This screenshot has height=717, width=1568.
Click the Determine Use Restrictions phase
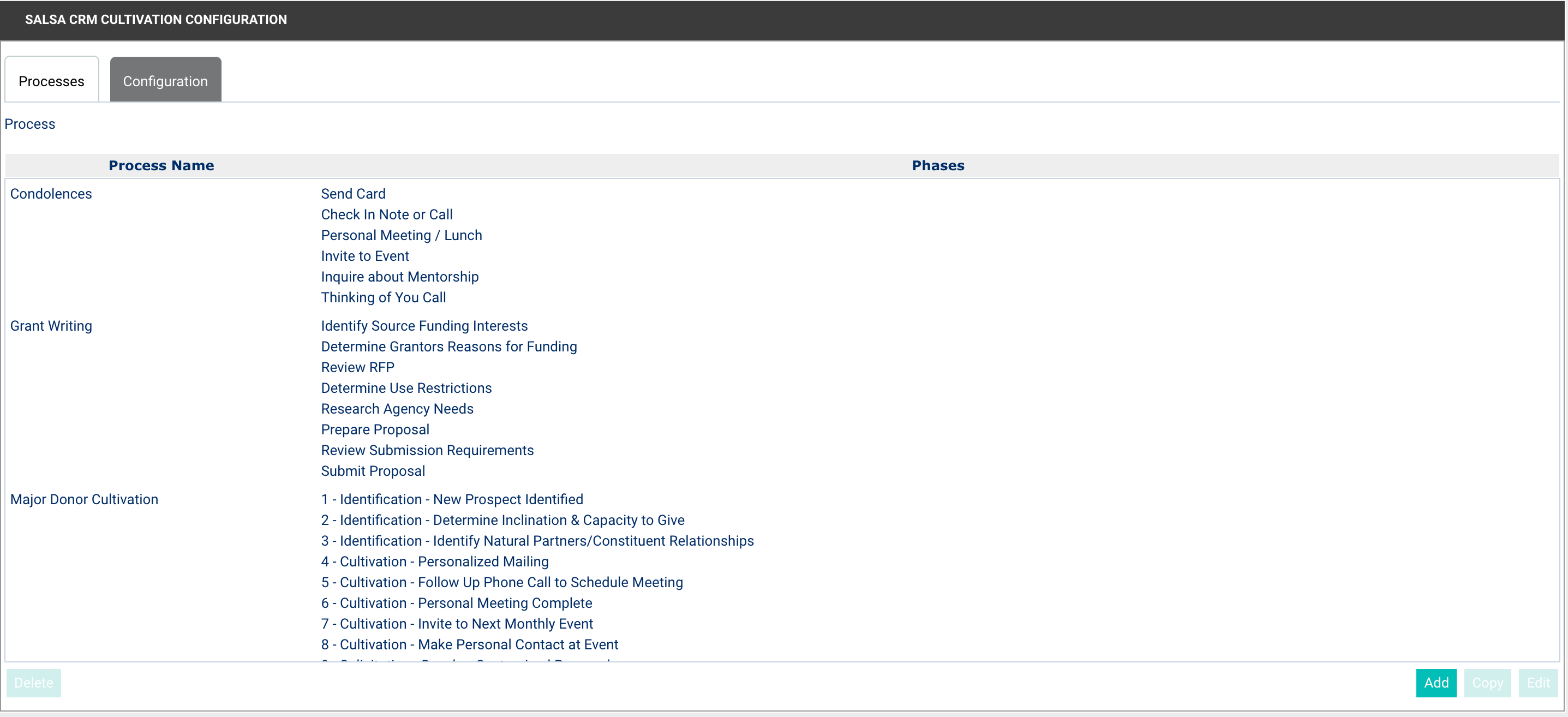(x=406, y=388)
